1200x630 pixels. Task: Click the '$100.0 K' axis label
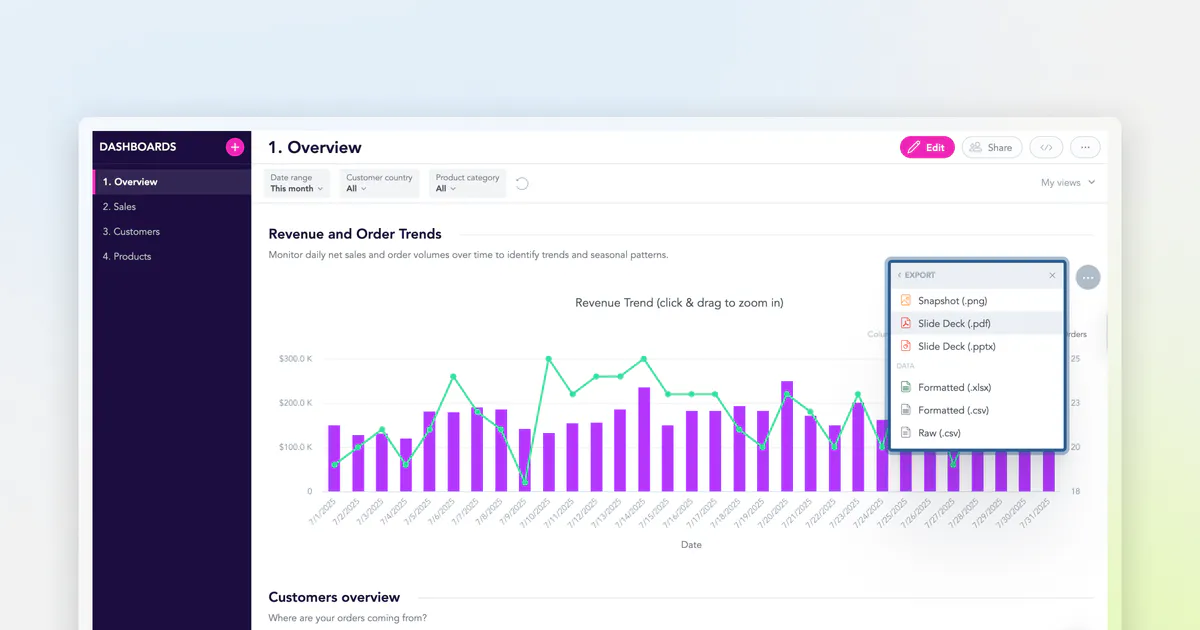[296, 447]
